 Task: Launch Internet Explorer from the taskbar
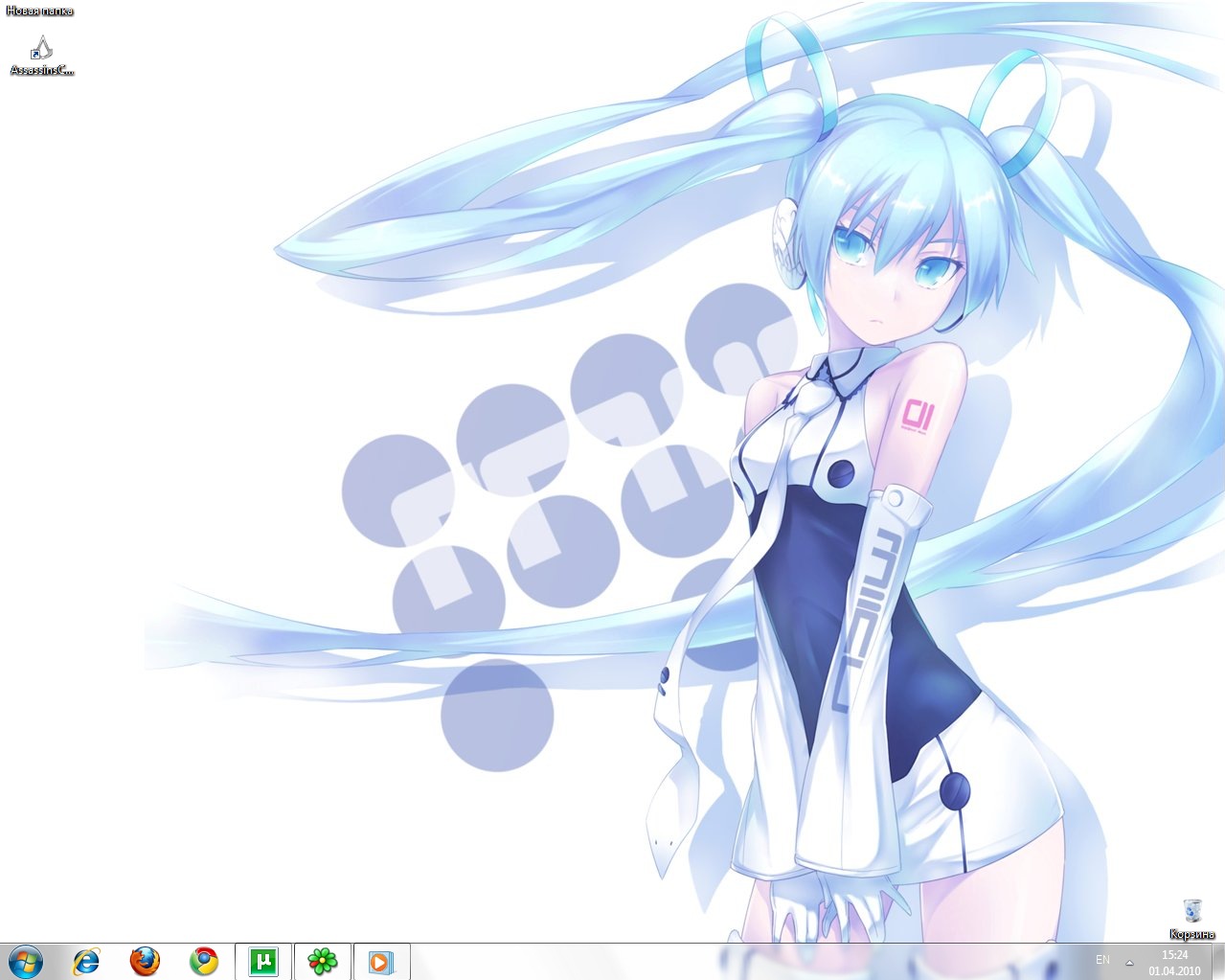[x=86, y=961]
